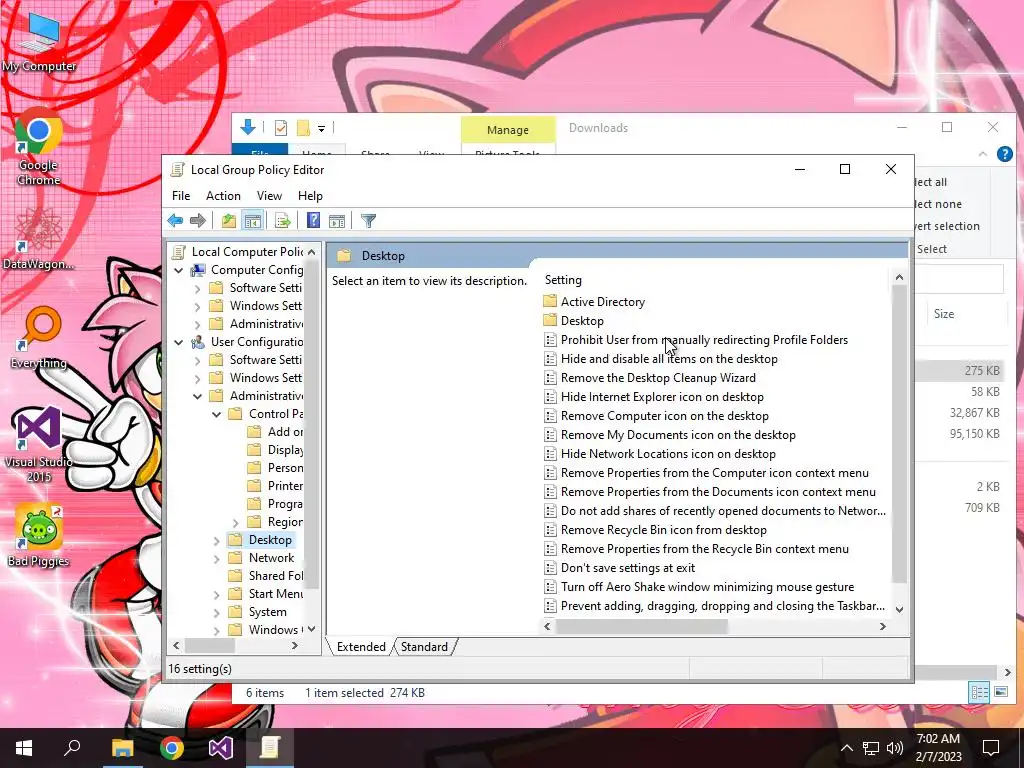Switch Explorer to details view
This screenshot has width=1024, height=768.
980,692
